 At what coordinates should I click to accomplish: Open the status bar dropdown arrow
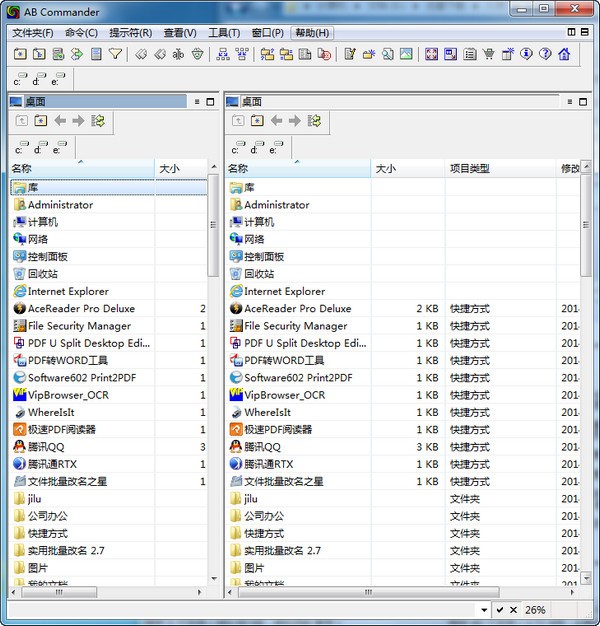(x=484, y=610)
